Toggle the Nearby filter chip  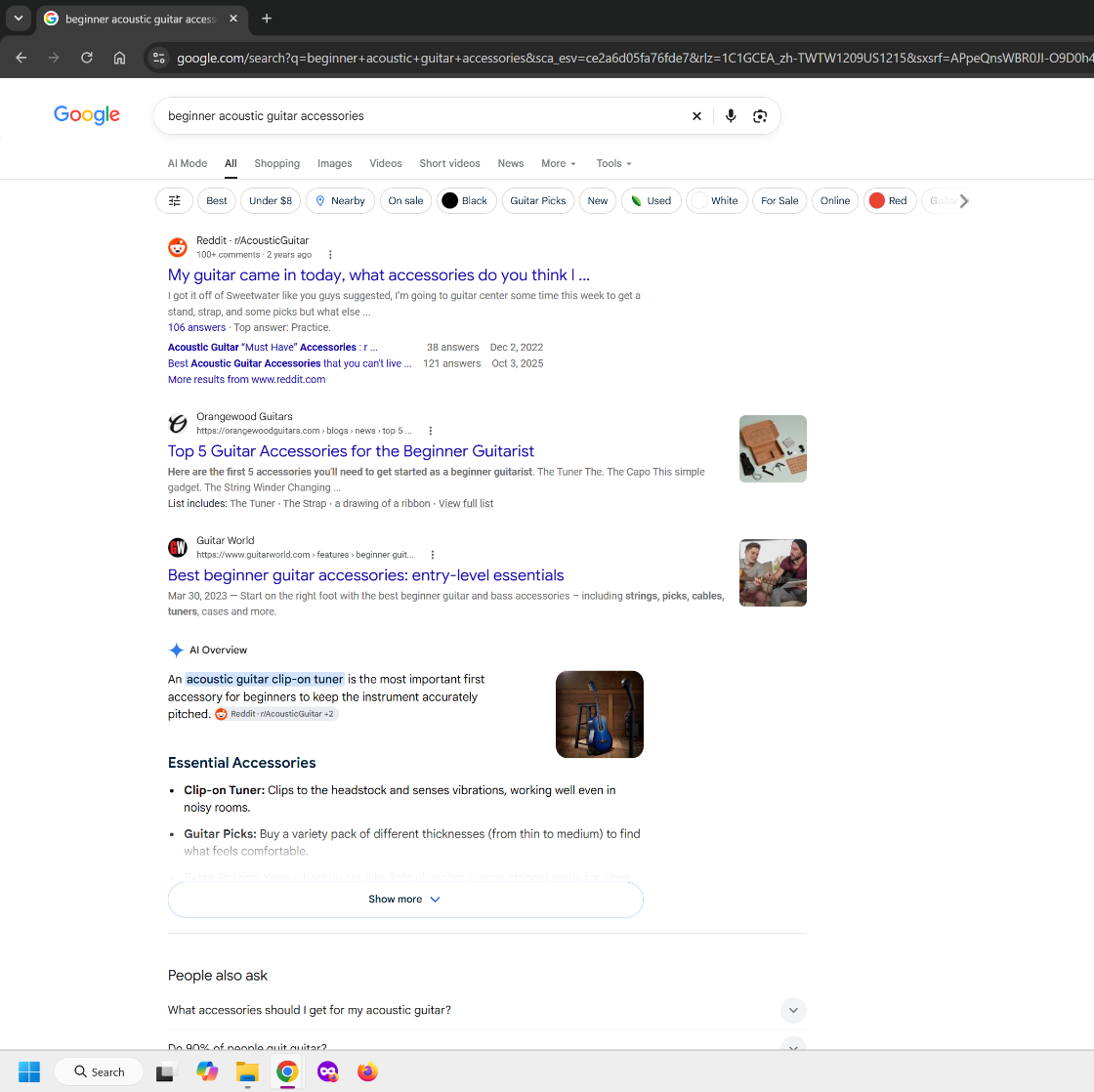point(341,201)
